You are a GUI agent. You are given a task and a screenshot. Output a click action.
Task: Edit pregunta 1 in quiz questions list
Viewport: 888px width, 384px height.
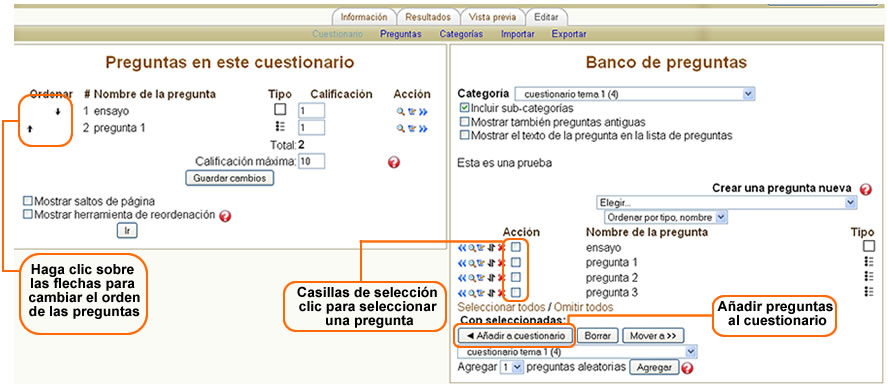412,129
